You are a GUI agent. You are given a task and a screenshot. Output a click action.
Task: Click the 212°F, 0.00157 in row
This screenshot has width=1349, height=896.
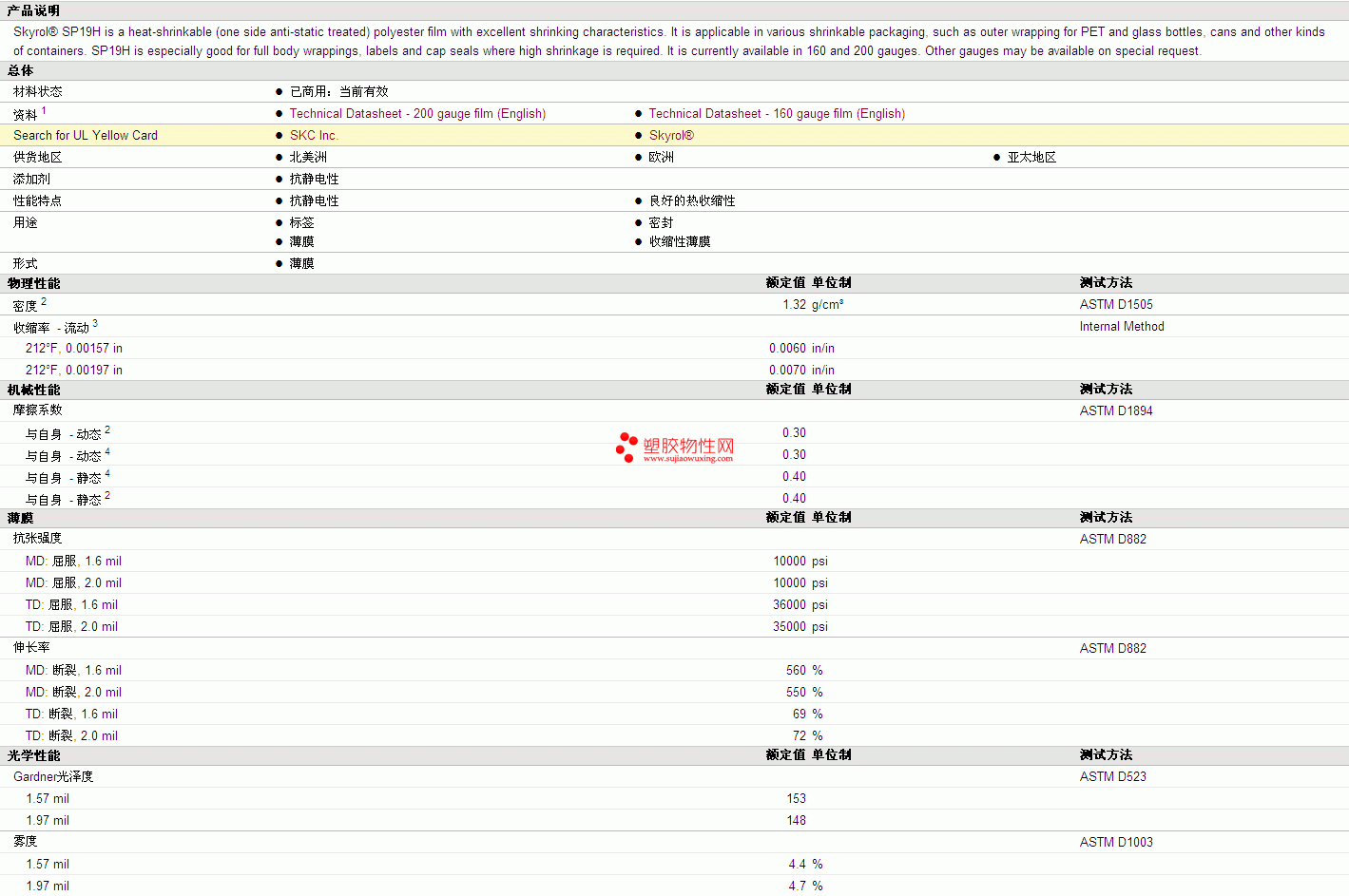[74, 349]
